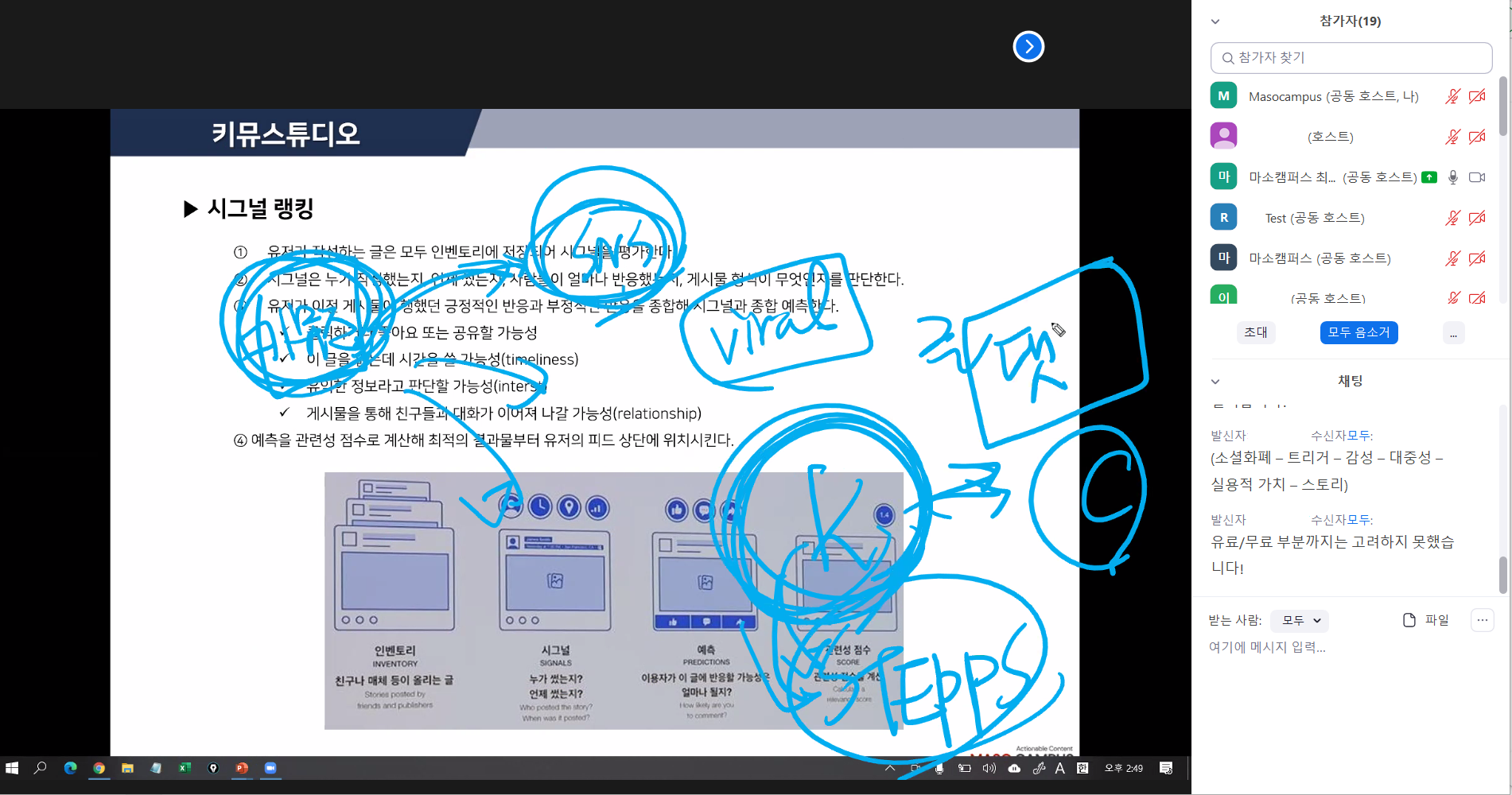Click the chat message input box

(1344, 647)
